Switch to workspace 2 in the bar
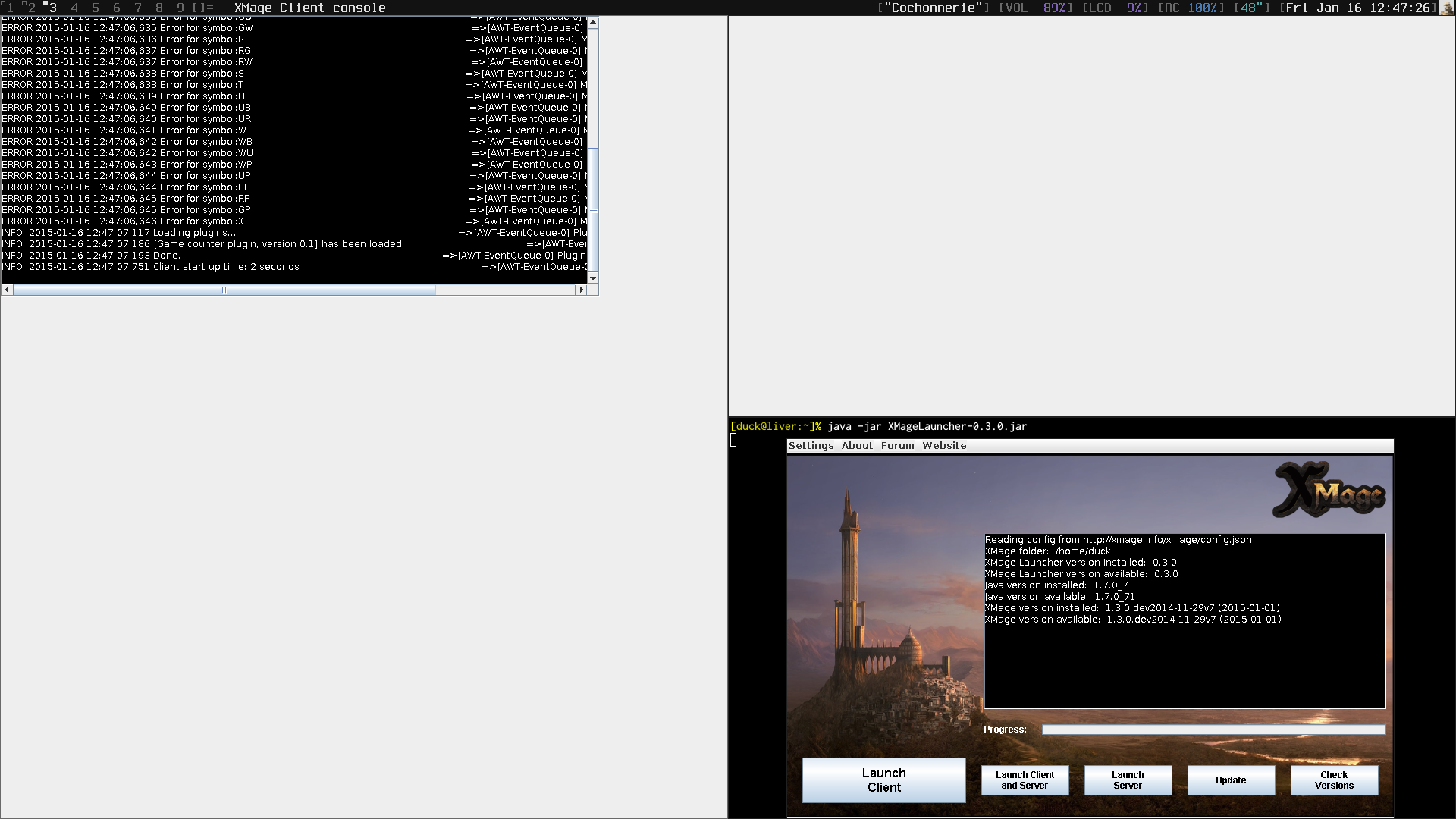 pyautogui.click(x=31, y=8)
